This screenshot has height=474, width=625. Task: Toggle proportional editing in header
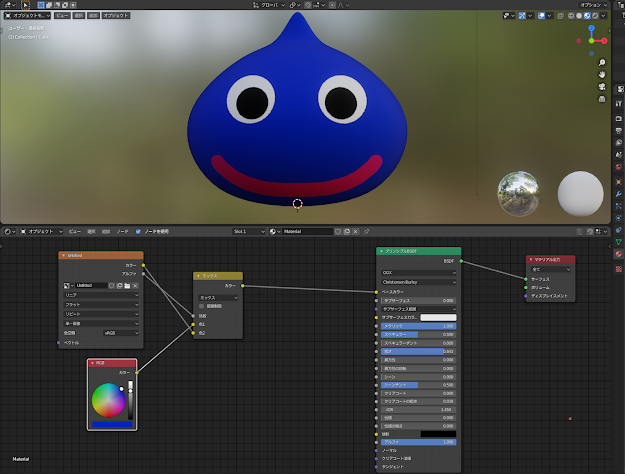coord(332,5)
